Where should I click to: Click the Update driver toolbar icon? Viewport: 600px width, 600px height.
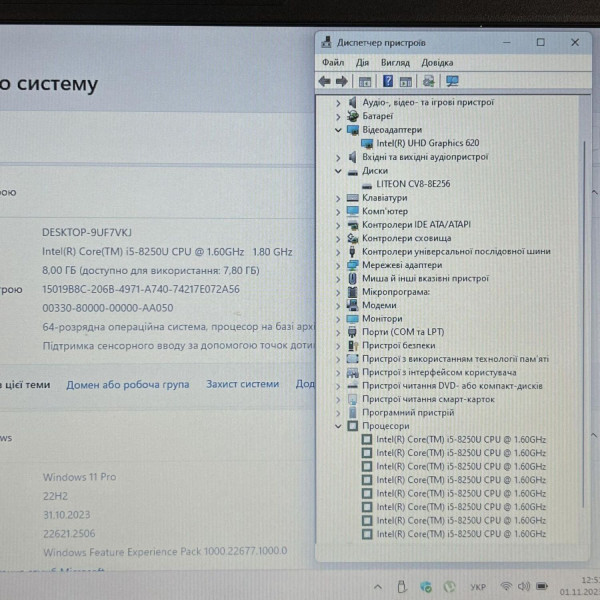(429, 81)
